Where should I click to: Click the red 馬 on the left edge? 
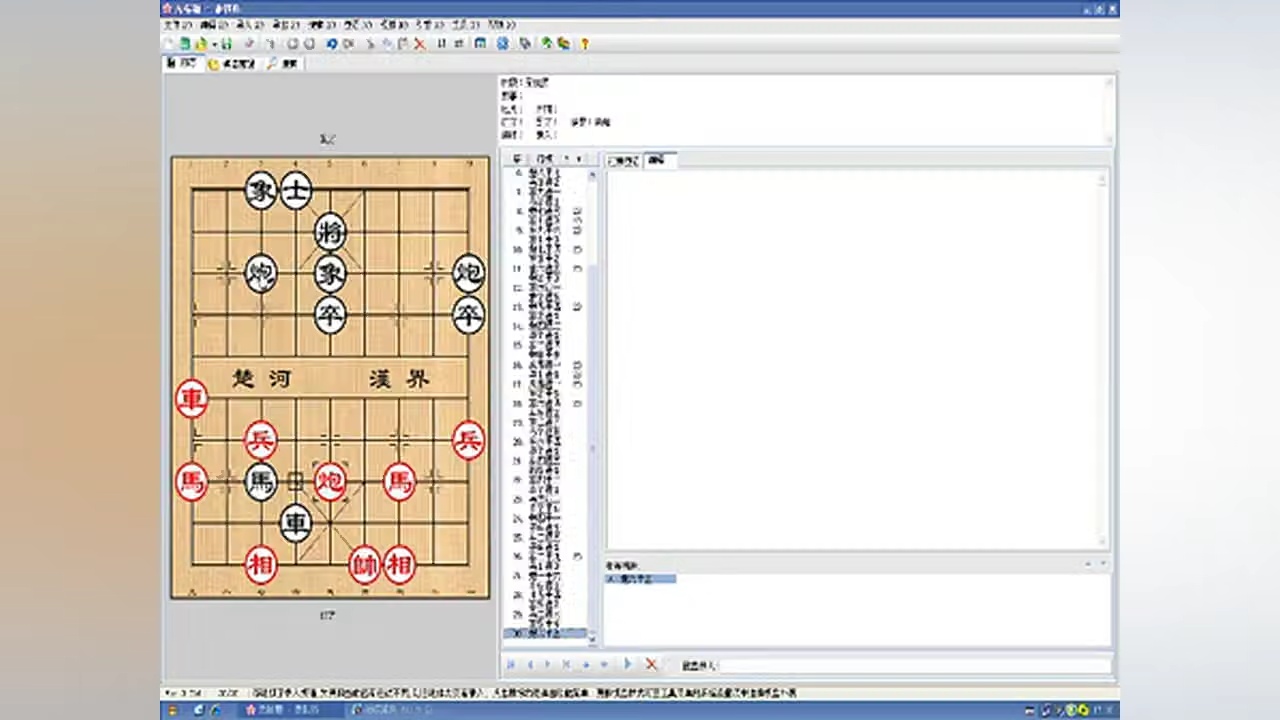191,481
